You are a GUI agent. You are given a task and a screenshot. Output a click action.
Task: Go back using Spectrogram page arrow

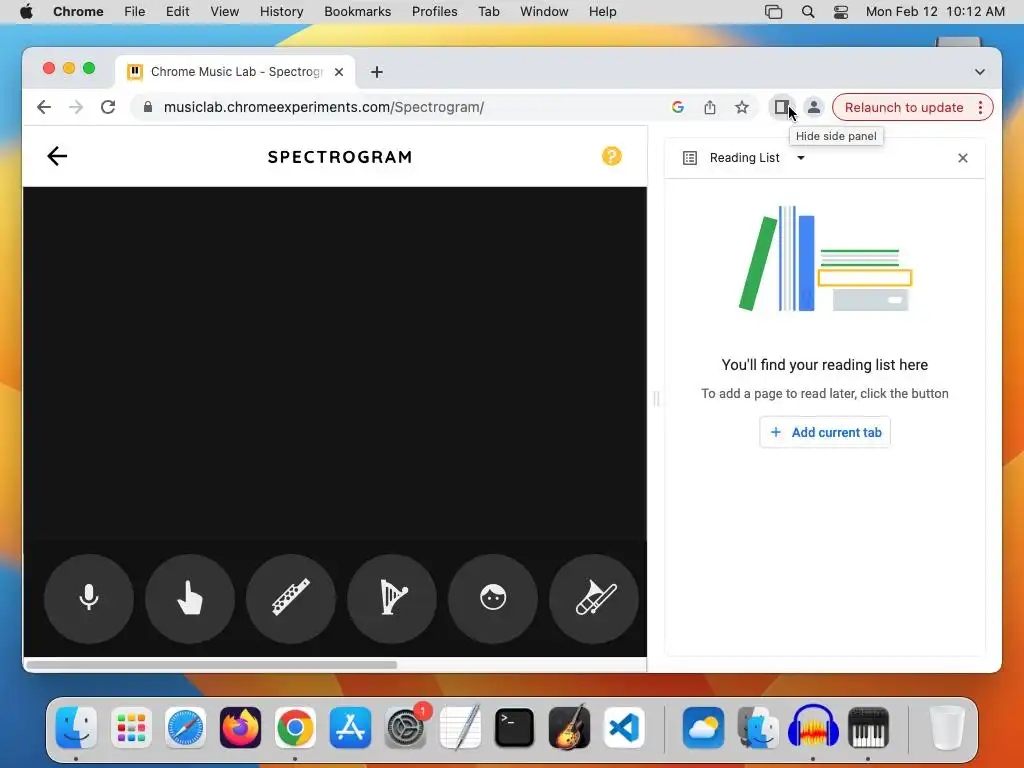pyautogui.click(x=57, y=156)
